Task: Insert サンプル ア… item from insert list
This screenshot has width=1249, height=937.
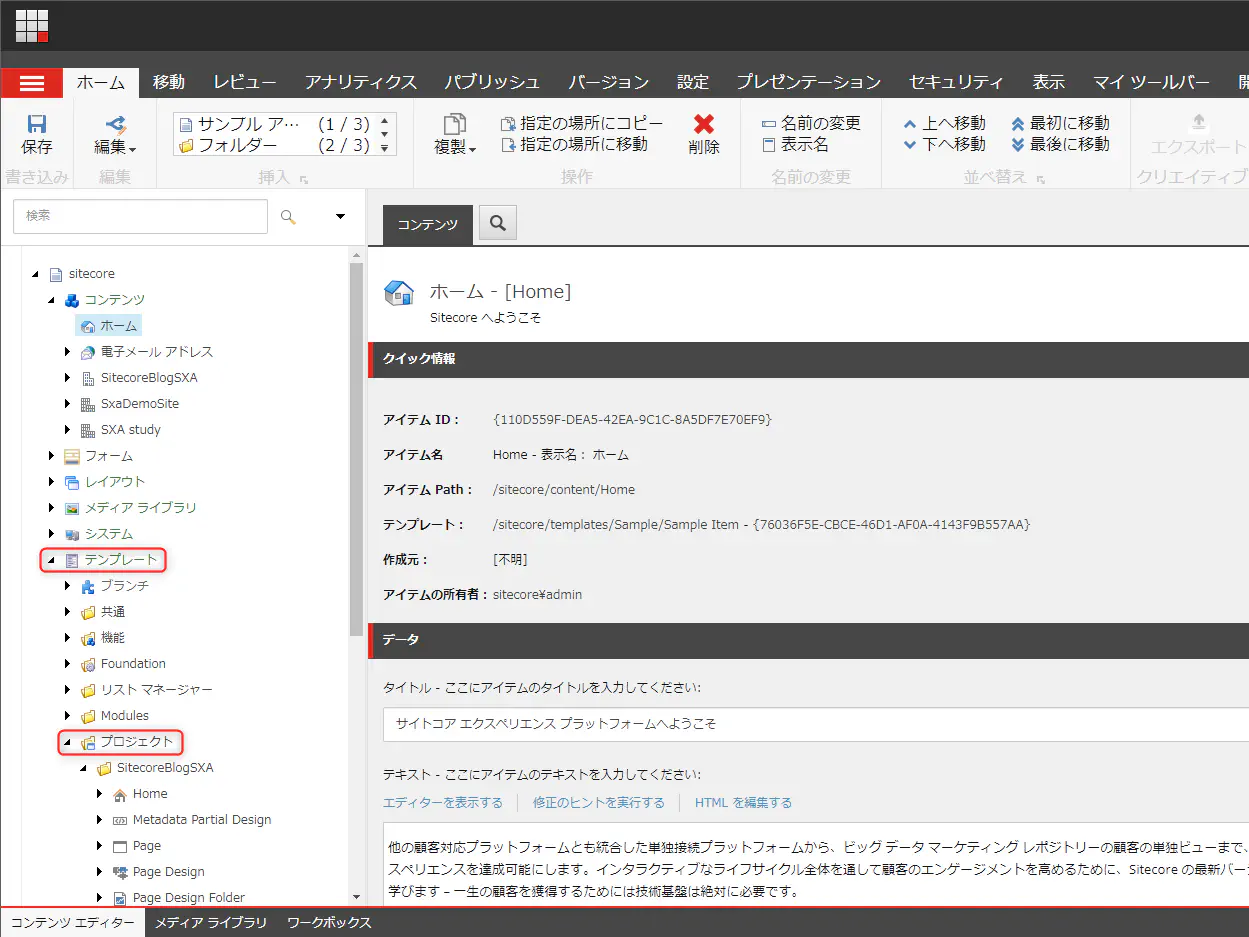Action: pyautogui.click(x=274, y=125)
